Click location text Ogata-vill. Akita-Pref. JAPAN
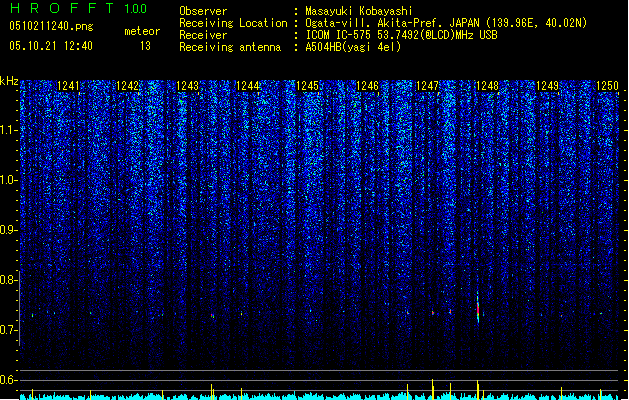The width and height of the screenshot is (629, 400). [392, 23]
